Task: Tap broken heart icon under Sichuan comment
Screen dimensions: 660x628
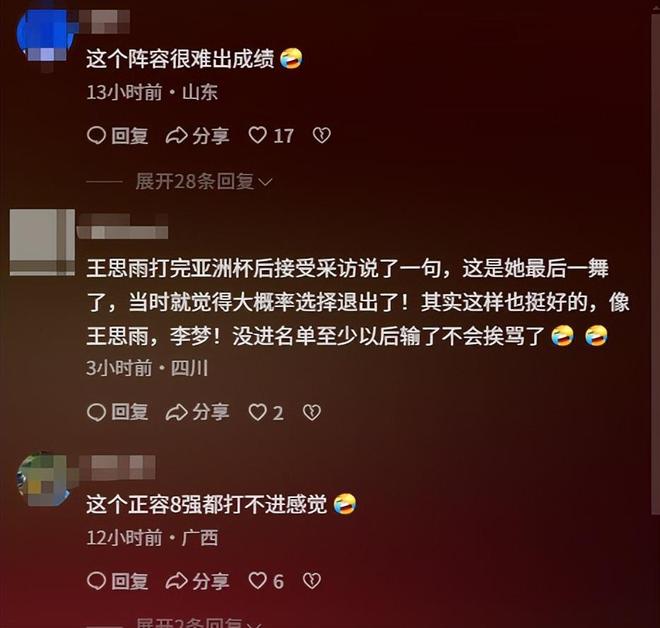Action: coord(312,412)
